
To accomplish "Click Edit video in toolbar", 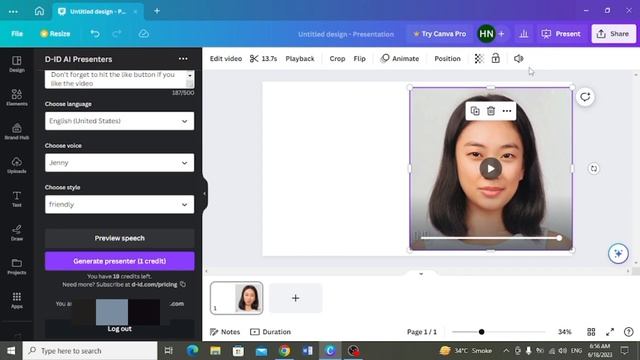I will click(226, 59).
